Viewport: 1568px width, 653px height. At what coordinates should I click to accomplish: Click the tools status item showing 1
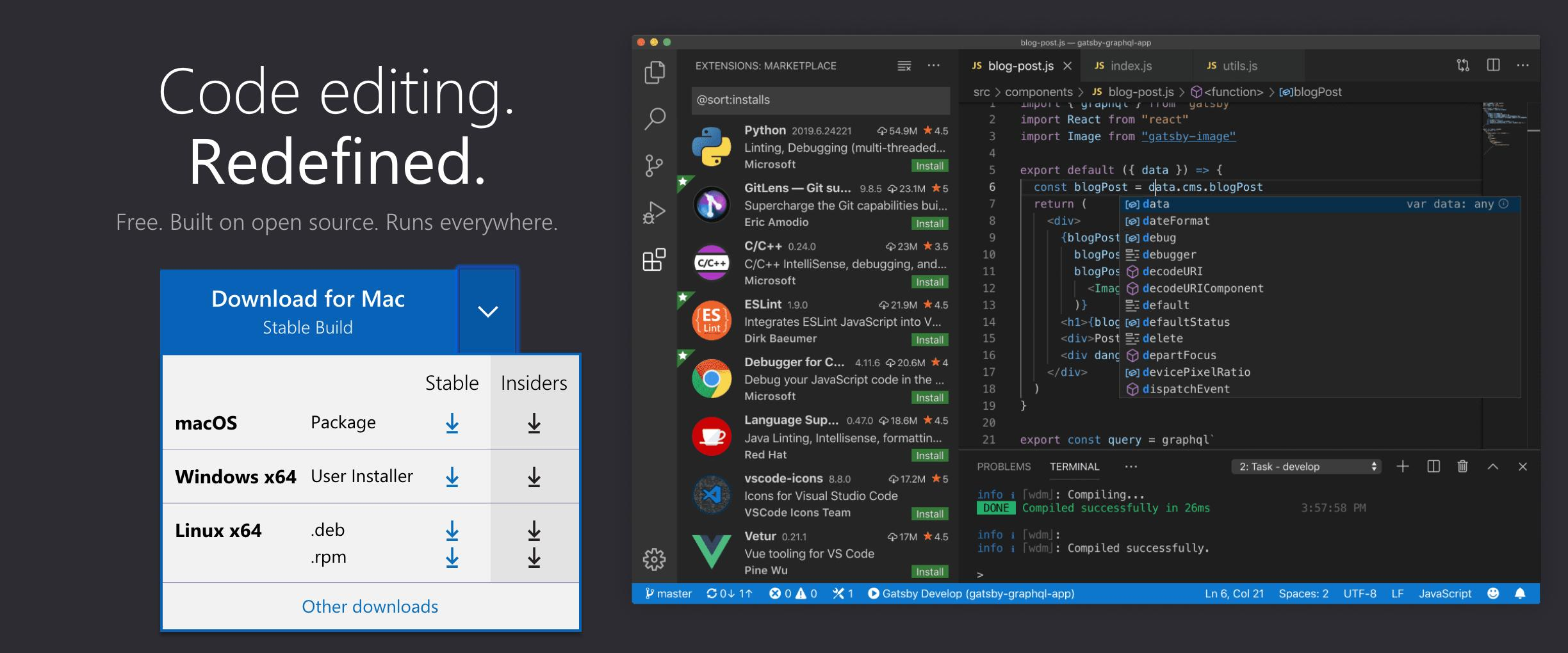pos(843,593)
